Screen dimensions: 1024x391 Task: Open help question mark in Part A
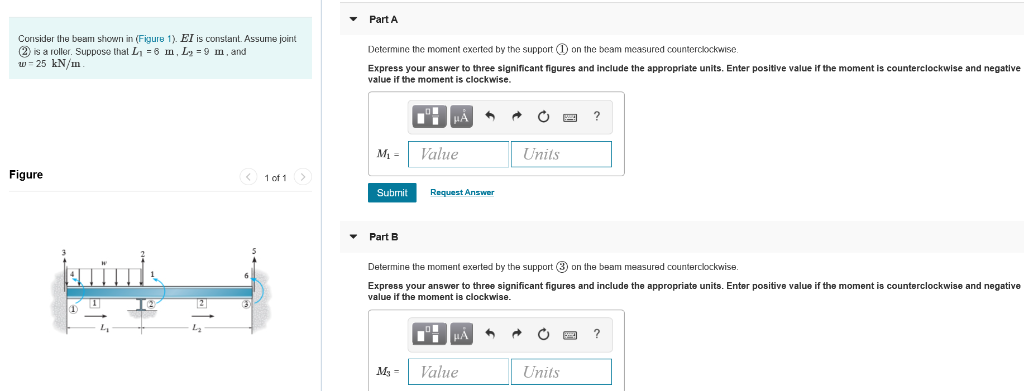point(596,117)
